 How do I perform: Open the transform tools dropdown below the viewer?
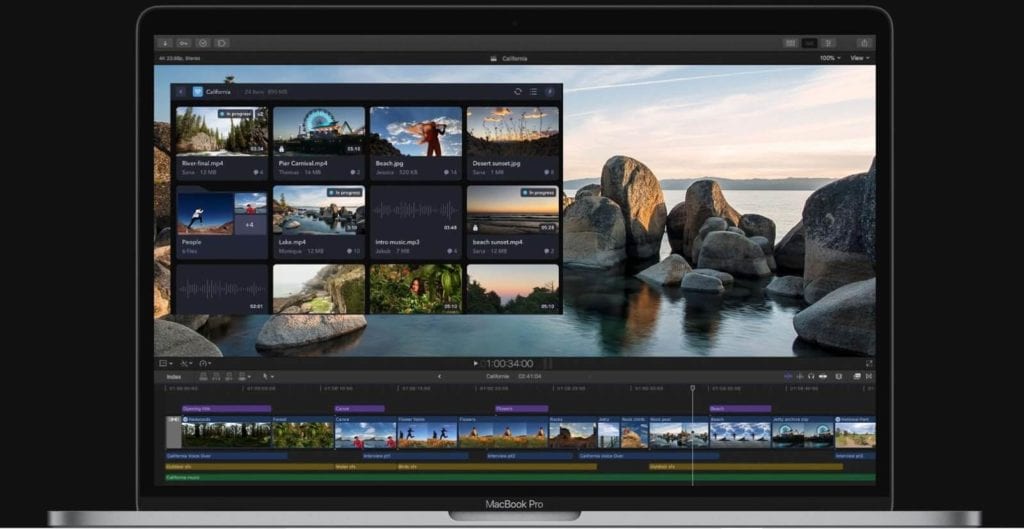pos(186,363)
